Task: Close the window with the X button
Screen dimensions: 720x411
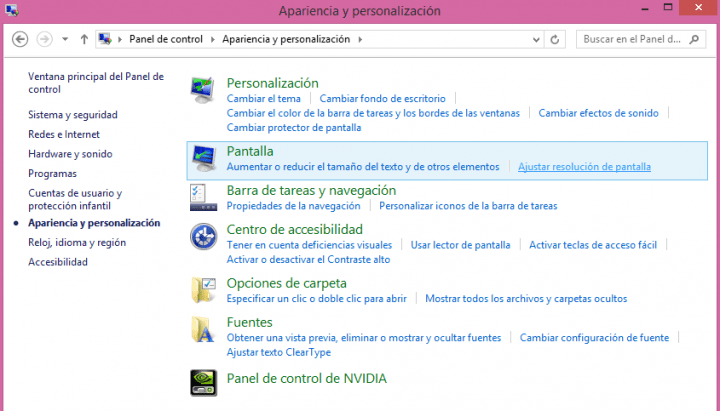Action: (x=698, y=7)
